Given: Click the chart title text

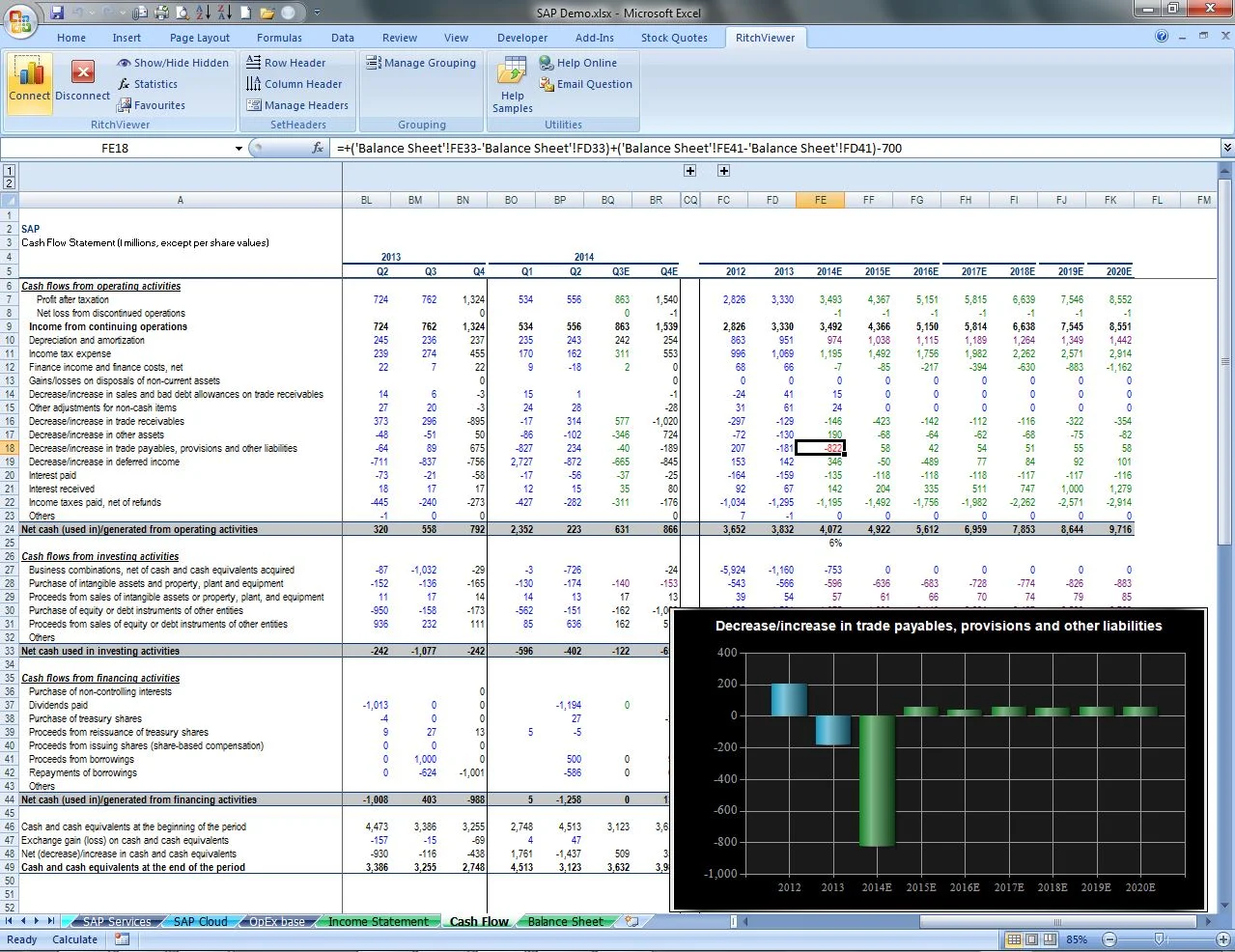Looking at the screenshot, I should 939,626.
